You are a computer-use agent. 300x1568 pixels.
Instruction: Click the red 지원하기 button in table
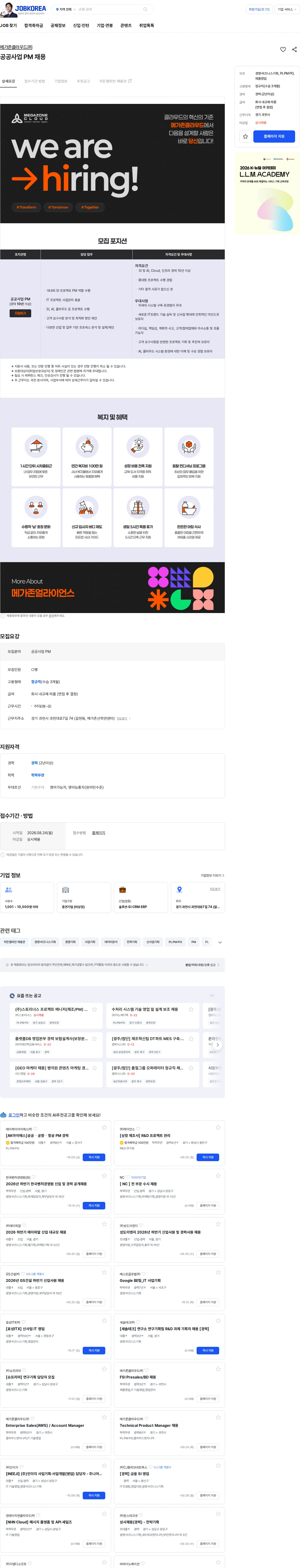click(x=20, y=313)
